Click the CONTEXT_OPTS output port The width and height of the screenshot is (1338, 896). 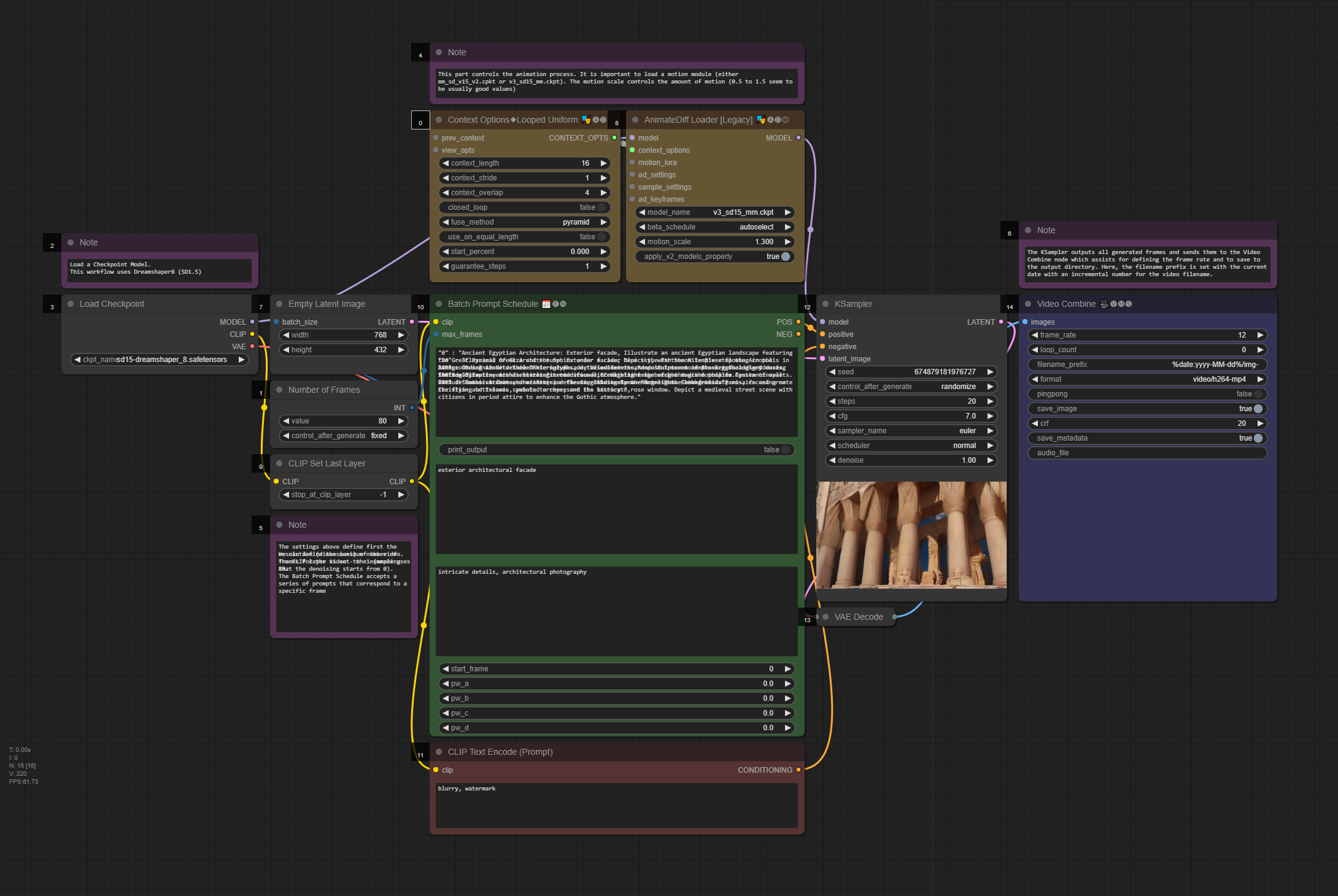(614, 137)
